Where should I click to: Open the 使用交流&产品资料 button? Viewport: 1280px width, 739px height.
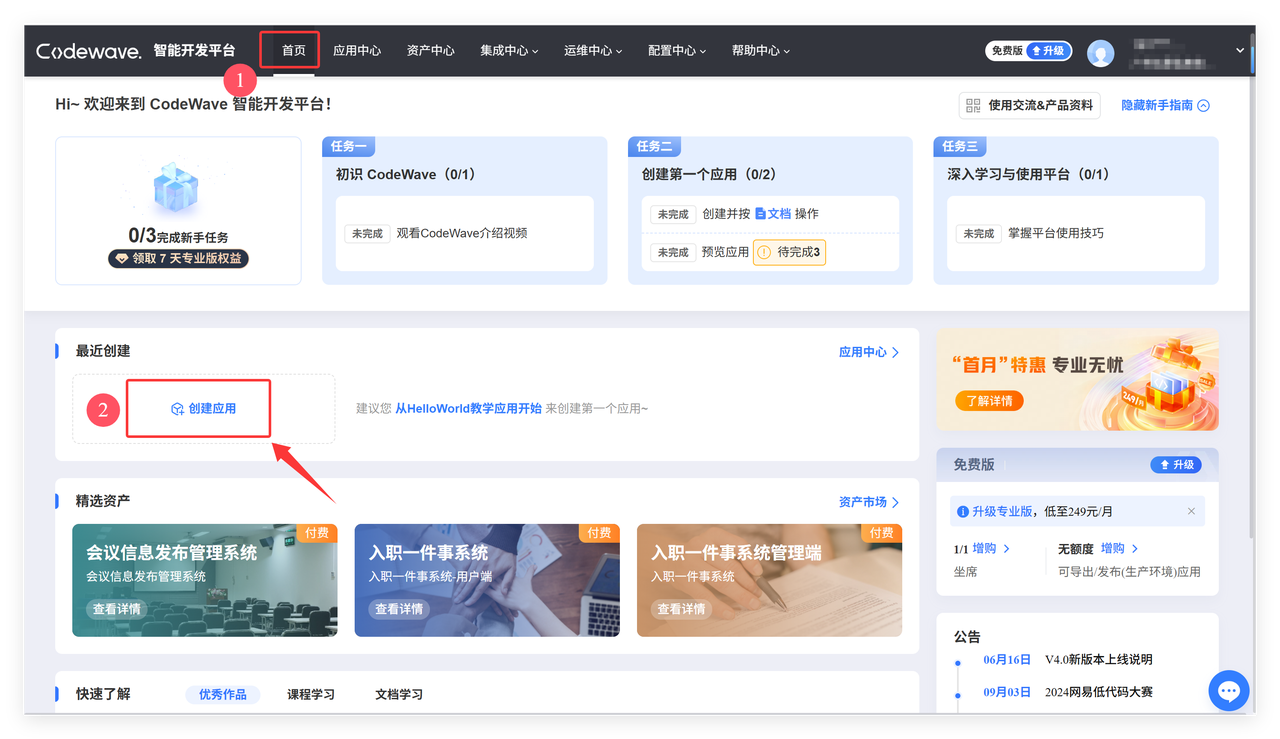point(1030,105)
